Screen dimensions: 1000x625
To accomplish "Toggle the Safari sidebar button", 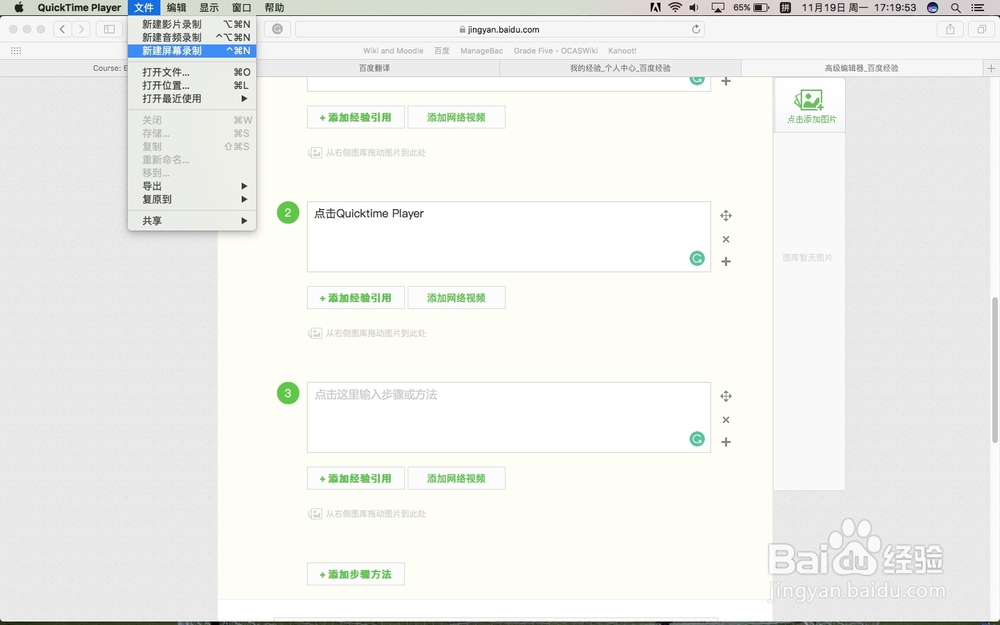I will click(110, 29).
